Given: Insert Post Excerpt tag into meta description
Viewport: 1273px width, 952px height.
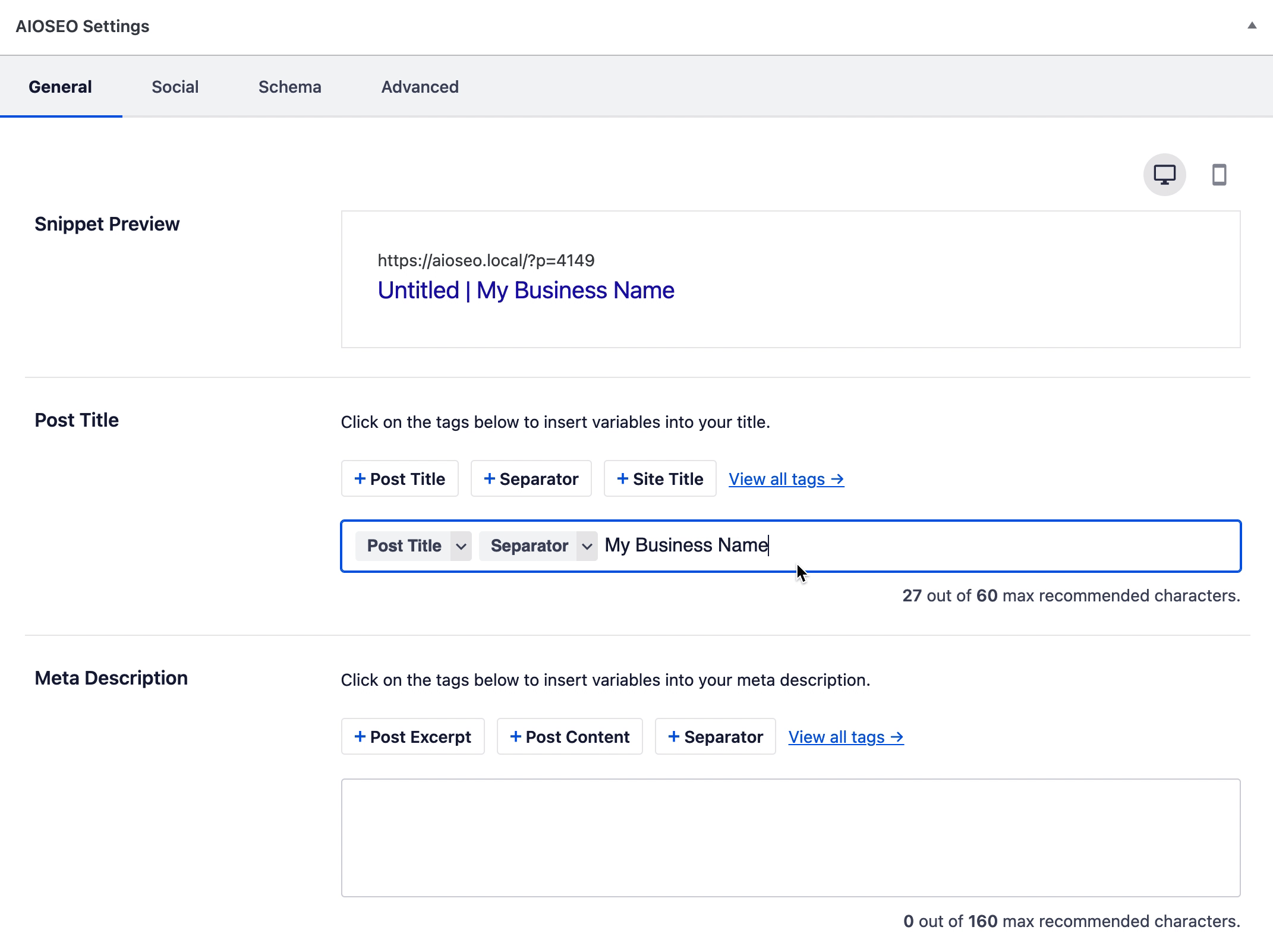Looking at the screenshot, I should (412, 736).
